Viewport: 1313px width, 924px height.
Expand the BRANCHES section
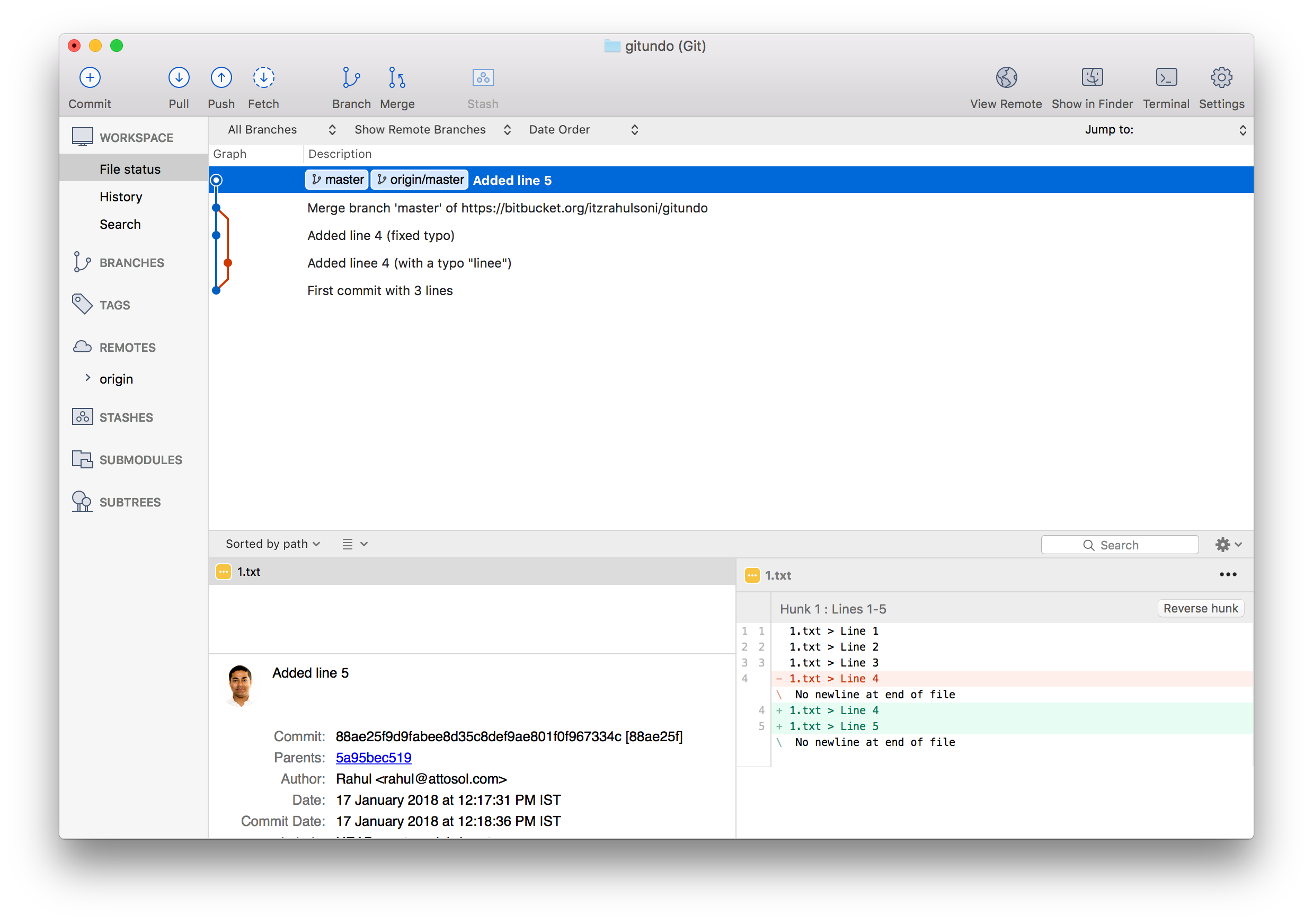(x=131, y=262)
